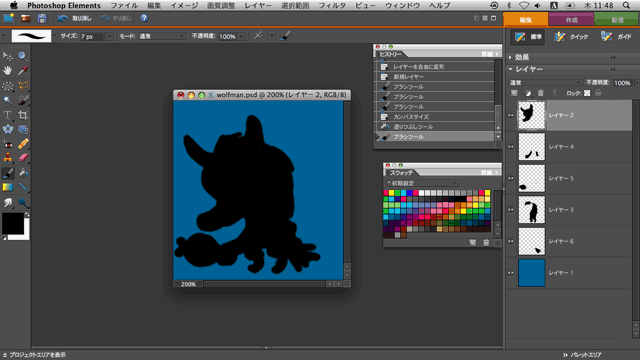Switch to the 配信 tab
The image size is (640, 360).
coord(617,20)
